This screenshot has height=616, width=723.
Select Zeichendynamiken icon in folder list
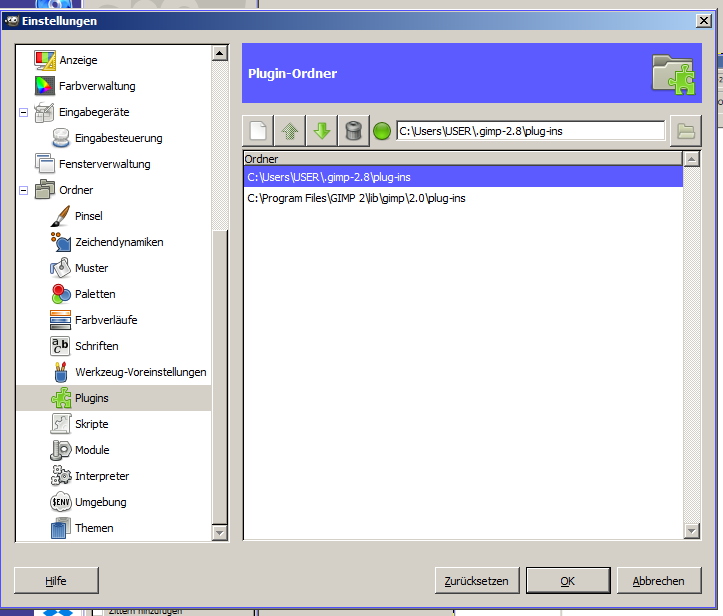click(x=60, y=242)
